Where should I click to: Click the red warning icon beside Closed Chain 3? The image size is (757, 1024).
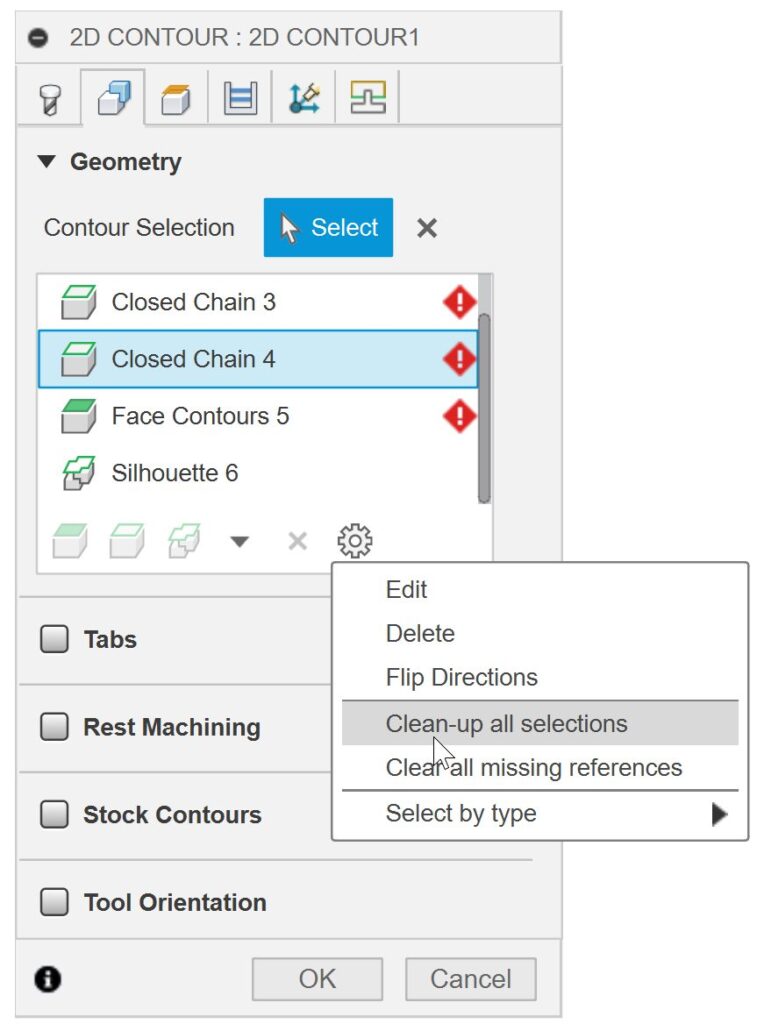coord(459,302)
